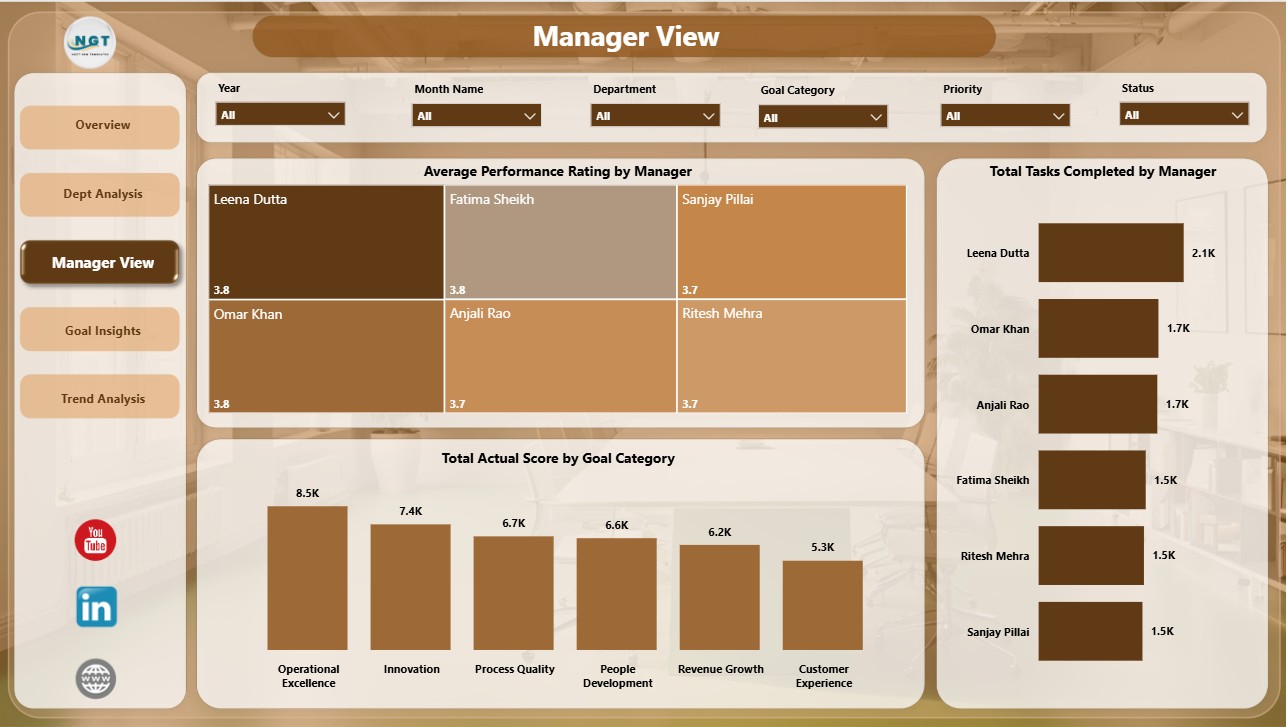This screenshot has width=1286, height=727.
Task: Click 'Average Performance Rating by Manager' title
Action: tap(558, 172)
